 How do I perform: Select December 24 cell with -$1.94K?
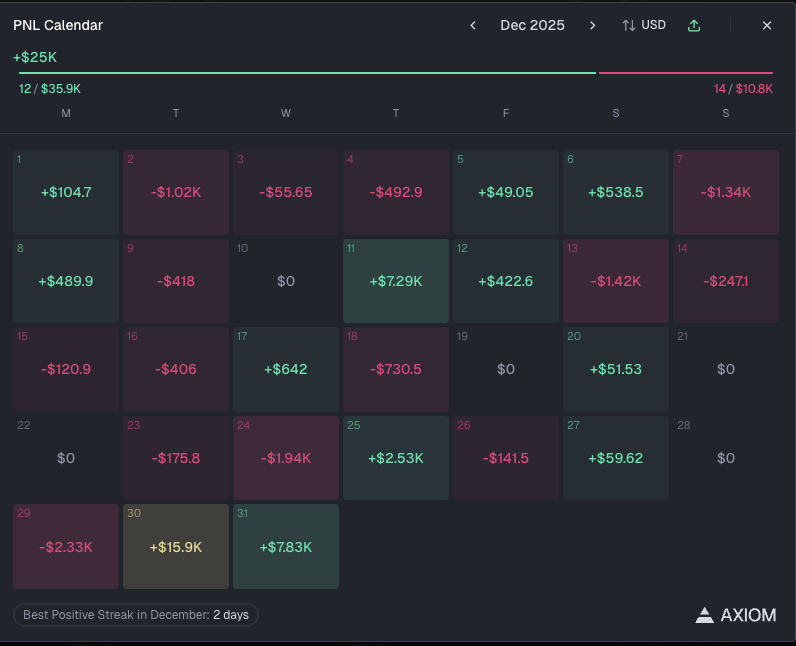[x=286, y=458]
